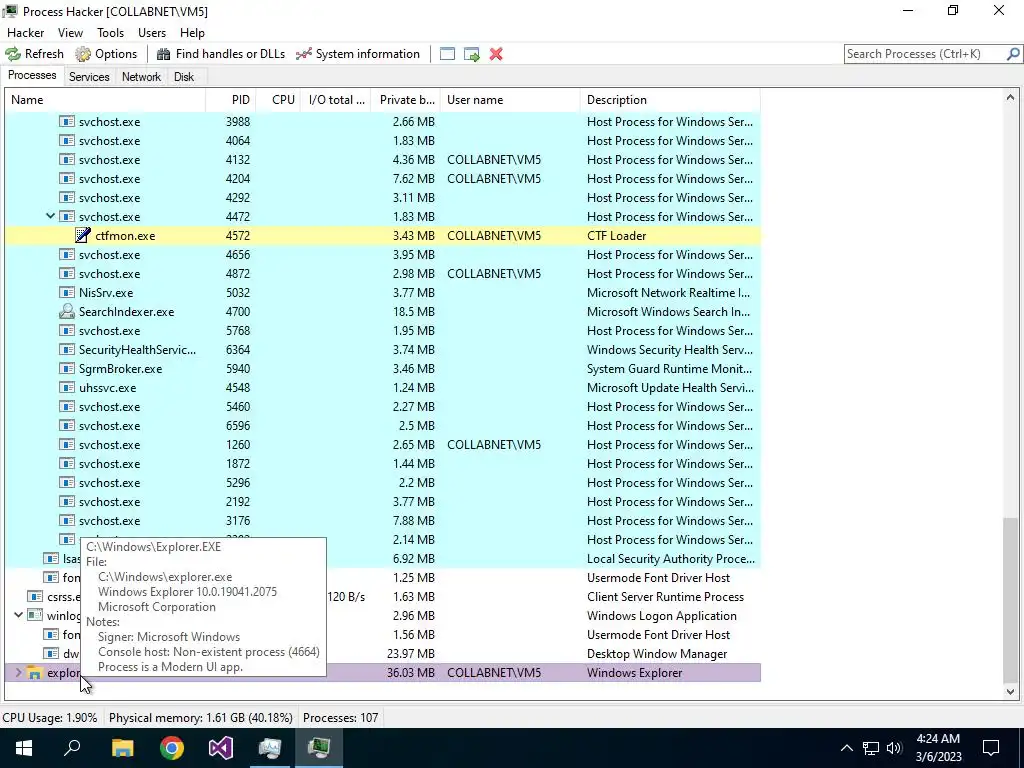Select the SgrmBroker.exe process name
Viewport: 1024px width, 768px height.
120,369
